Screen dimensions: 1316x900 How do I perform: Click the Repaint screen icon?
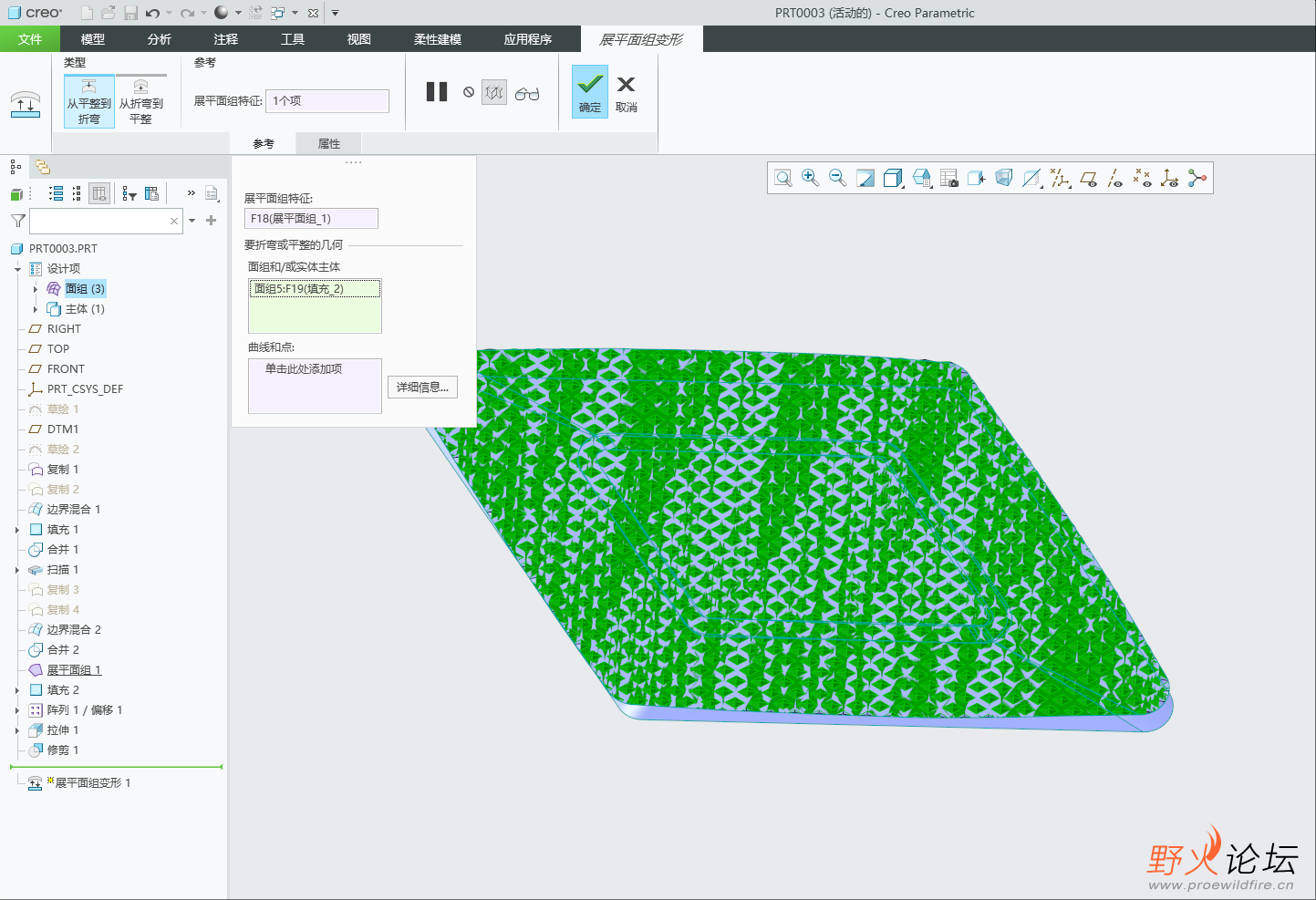pyautogui.click(x=865, y=178)
